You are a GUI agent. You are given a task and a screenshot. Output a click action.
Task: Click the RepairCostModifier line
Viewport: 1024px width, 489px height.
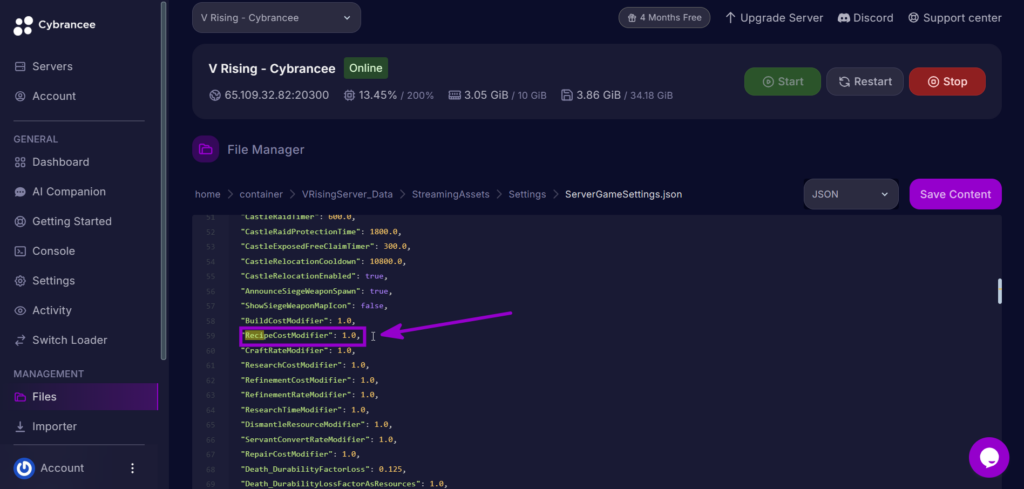pos(300,454)
